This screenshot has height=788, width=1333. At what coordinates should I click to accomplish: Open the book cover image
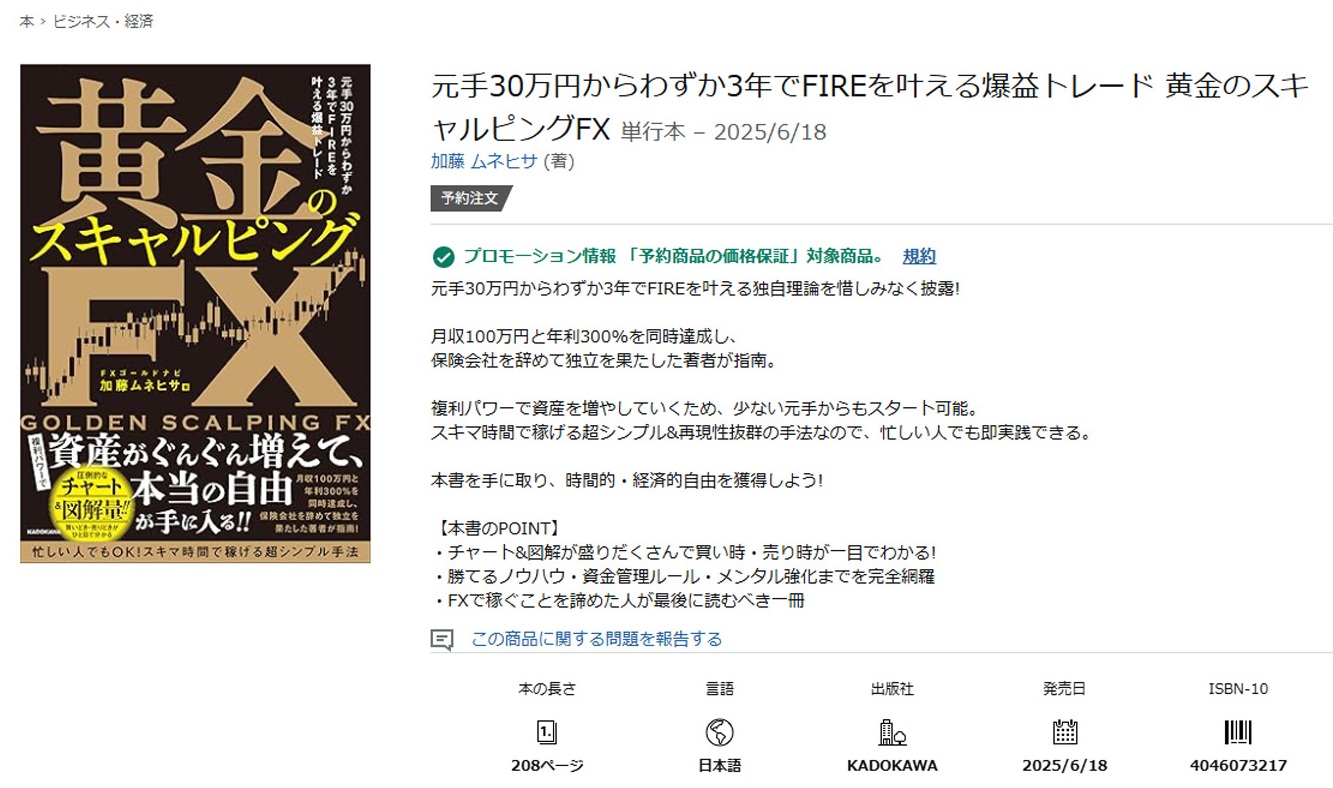click(195, 313)
